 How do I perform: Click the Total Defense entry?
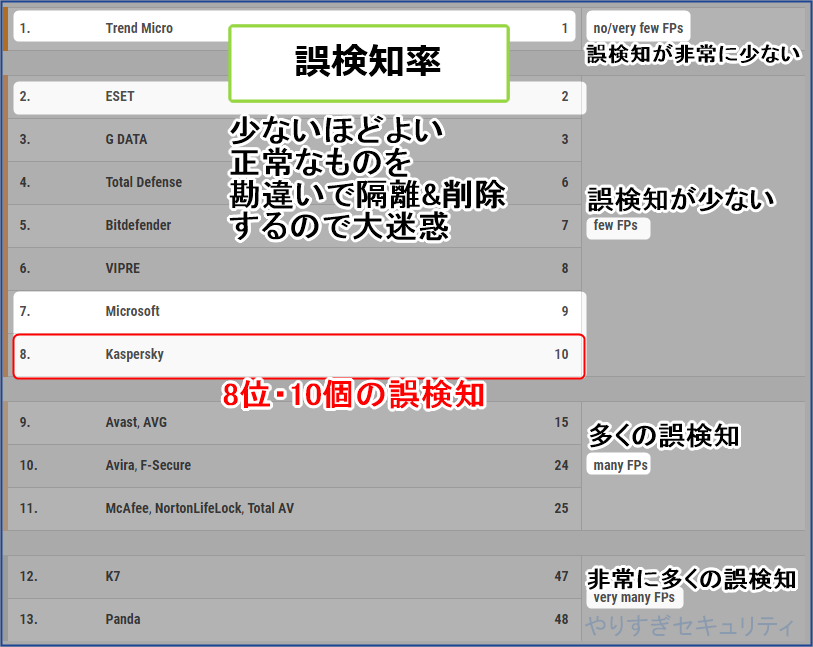[x=144, y=182]
